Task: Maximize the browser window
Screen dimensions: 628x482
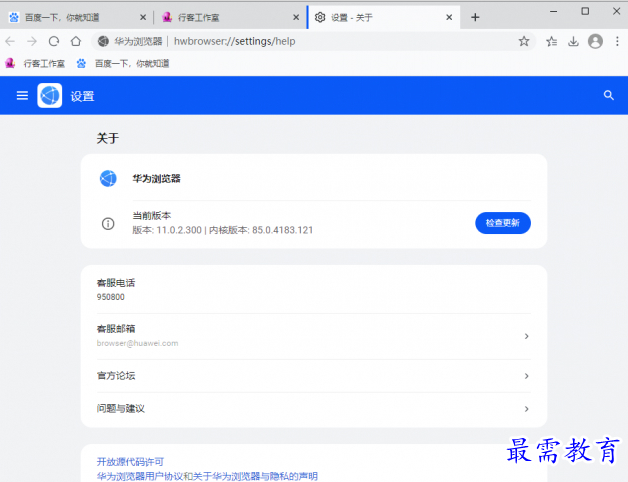Action: click(x=585, y=11)
